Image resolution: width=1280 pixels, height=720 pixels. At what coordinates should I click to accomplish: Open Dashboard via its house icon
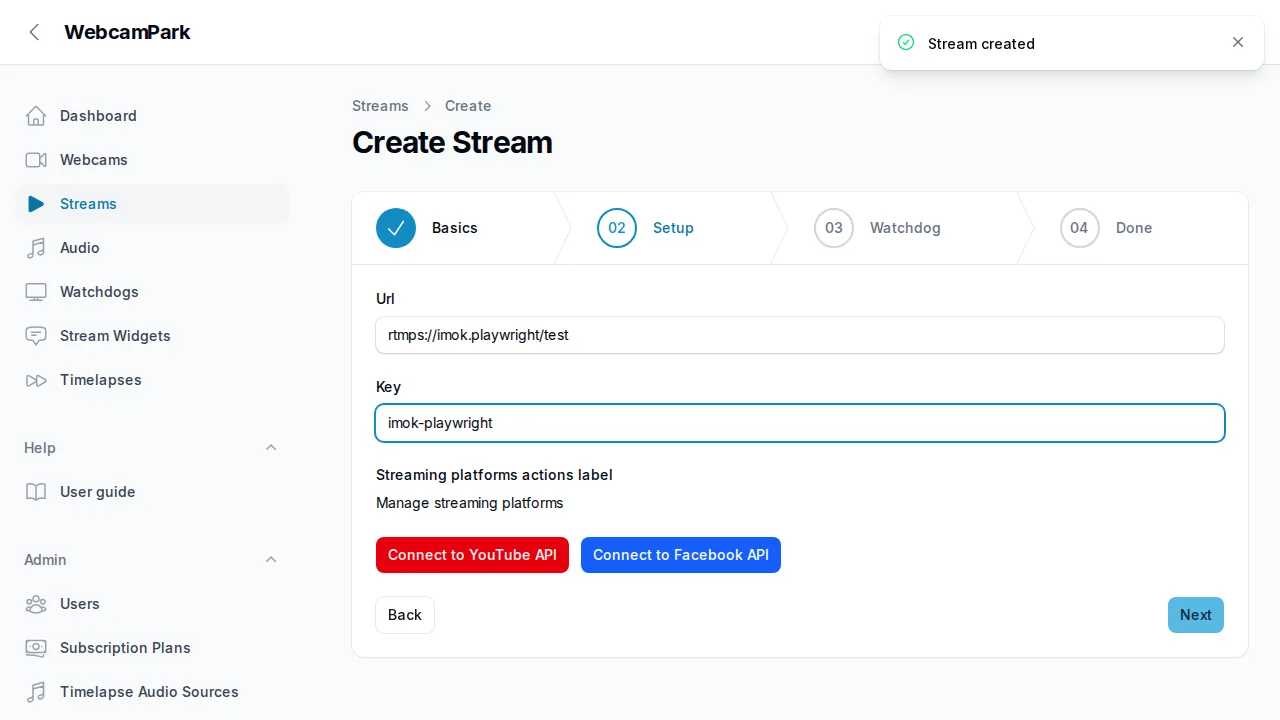(36, 116)
